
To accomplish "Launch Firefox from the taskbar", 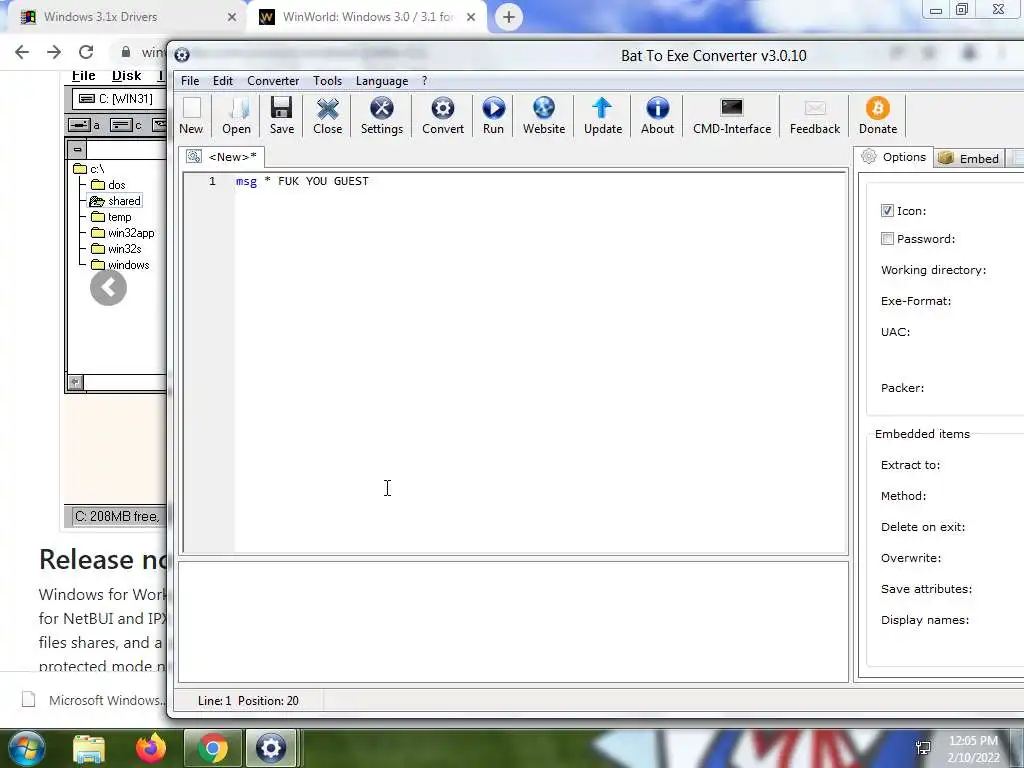I will pyautogui.click(x=151, y=748).
